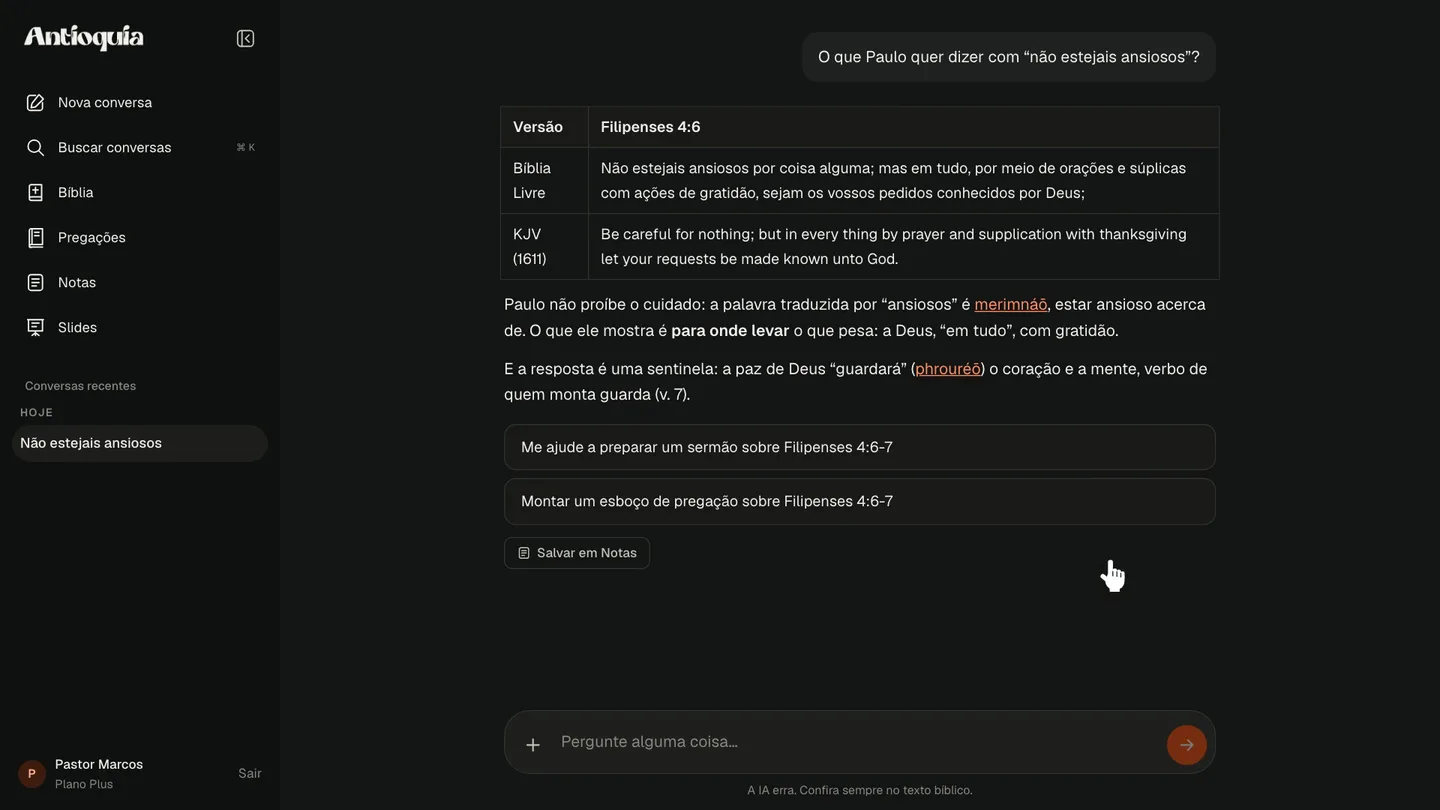
Task: Click the Nova conversa pencil icon
Action: pyautogui.click(x=35, y=103)
